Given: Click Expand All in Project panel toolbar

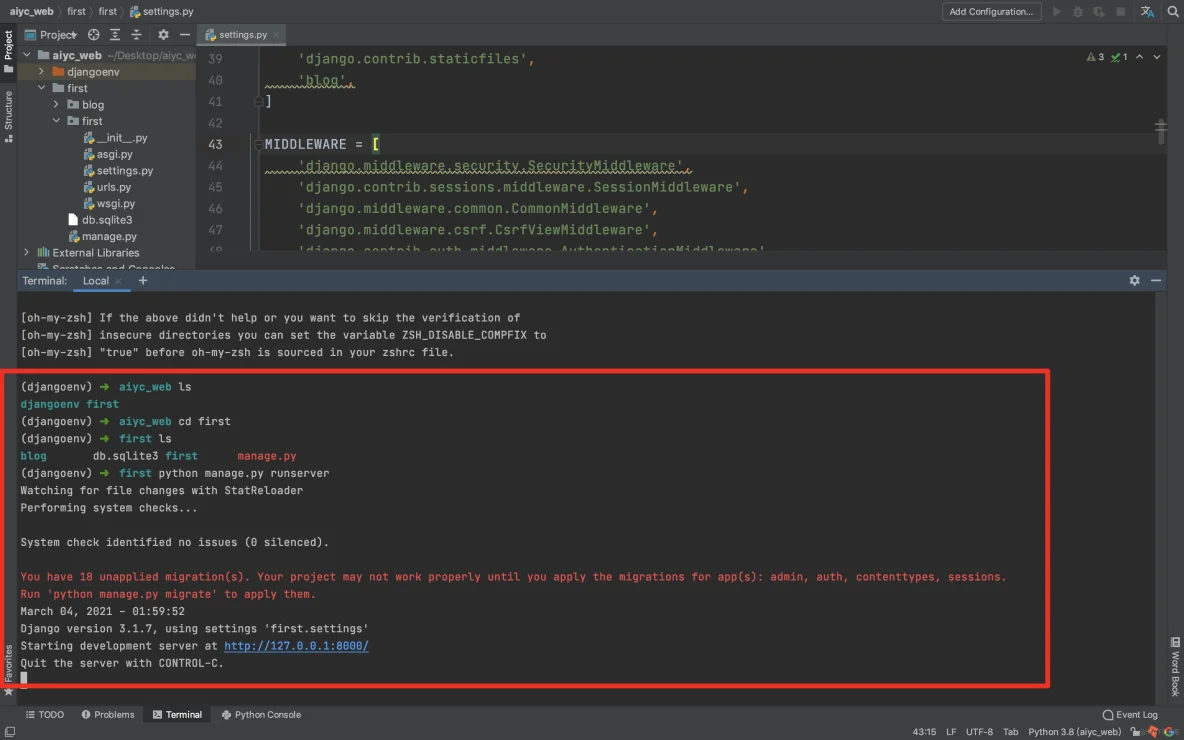Looking at the screenshot, I should pos(115,35).
